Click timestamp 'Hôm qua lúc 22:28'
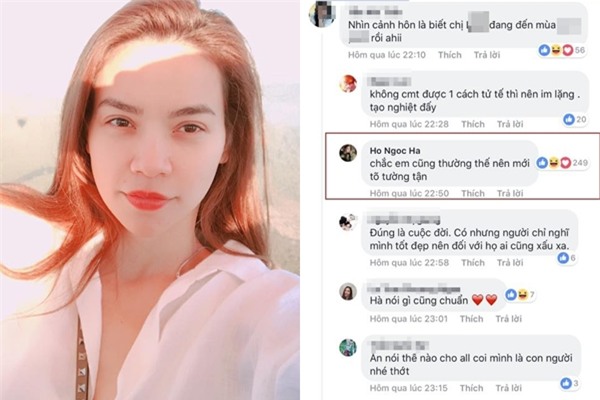Screen dimensions: 600x400 pos(409,124)
